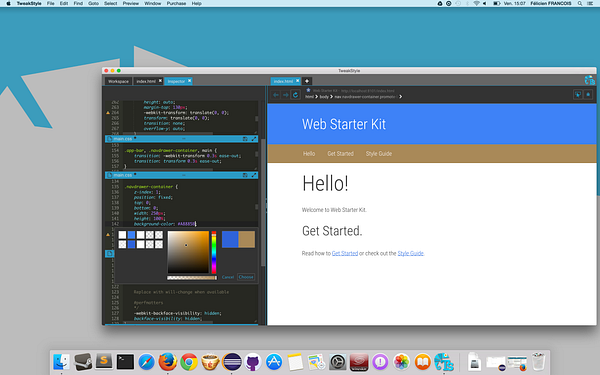
Task: Close the preview index.html tab
Action: pos(298,81)
